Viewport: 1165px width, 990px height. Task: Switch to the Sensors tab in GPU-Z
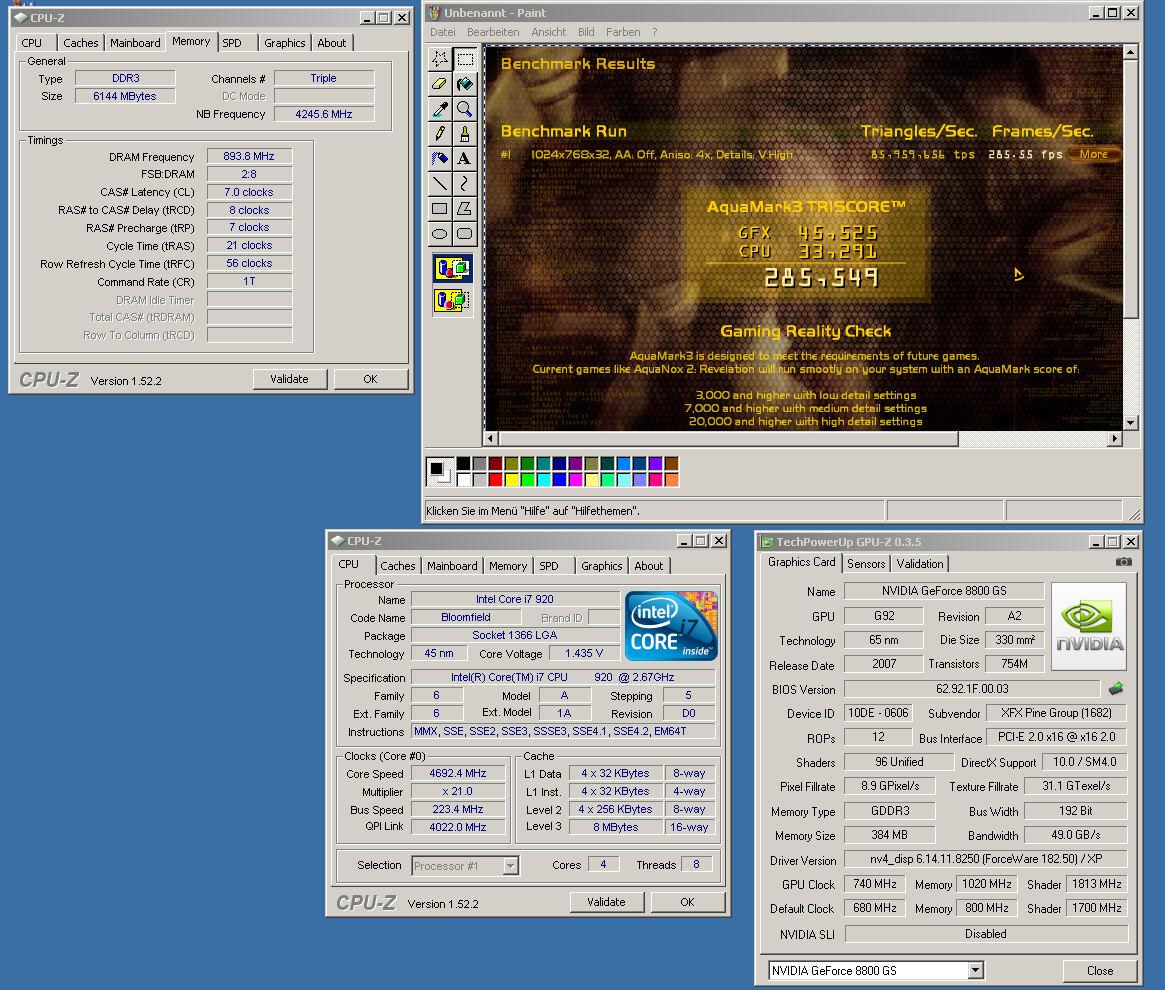[x=866, y=563]
